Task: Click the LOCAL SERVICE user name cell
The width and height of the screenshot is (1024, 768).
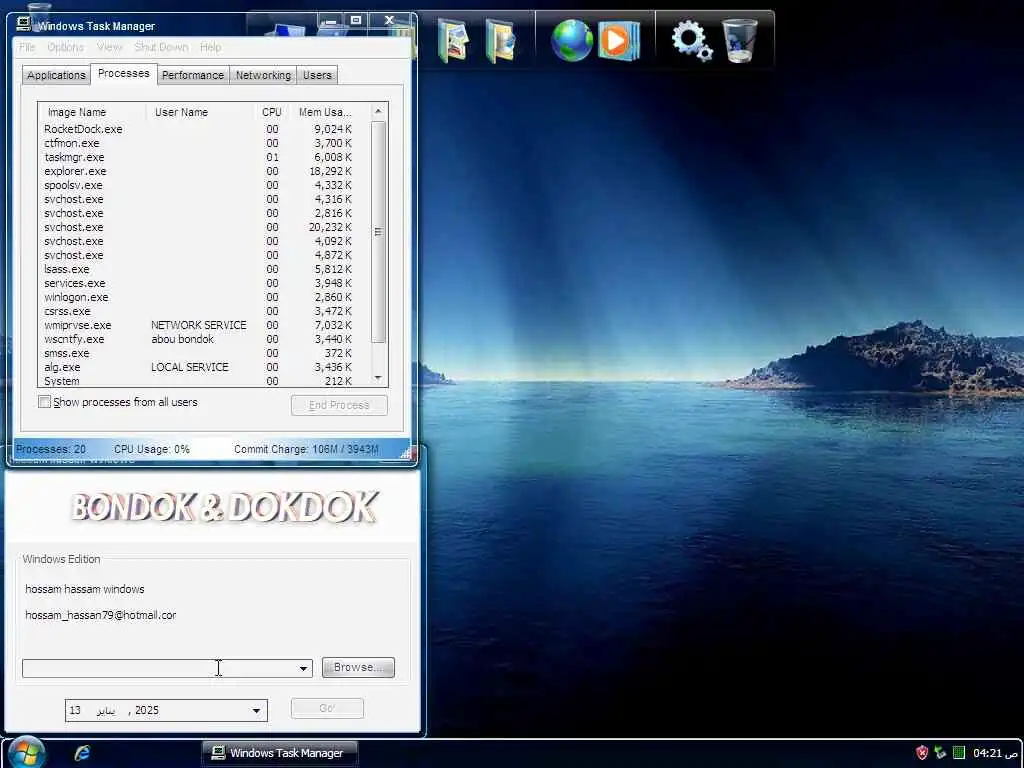Action: click(189, 367)
